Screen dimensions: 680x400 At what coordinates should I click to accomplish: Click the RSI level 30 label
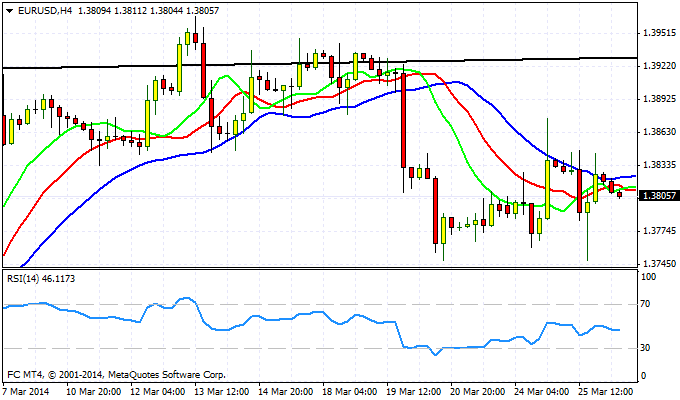tap(646, 348)
